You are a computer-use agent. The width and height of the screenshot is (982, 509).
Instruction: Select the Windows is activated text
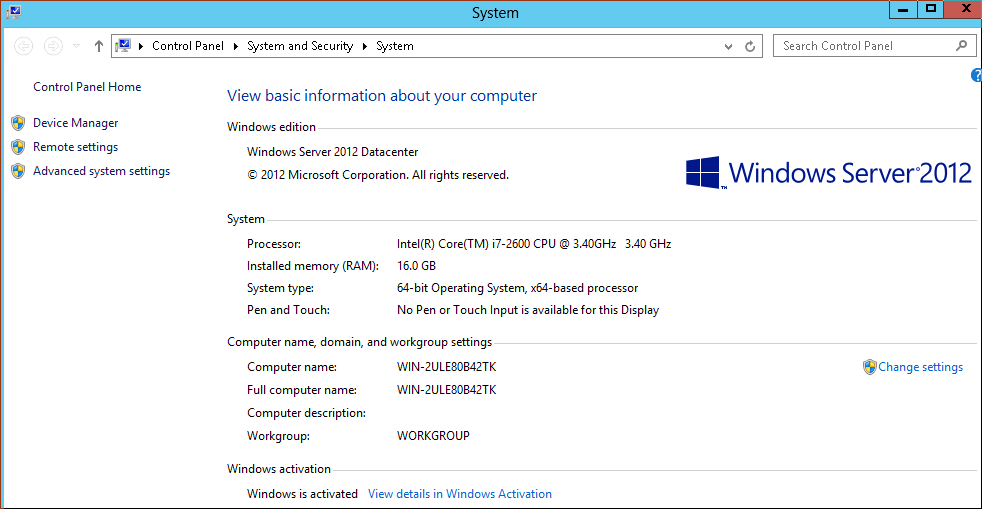tap(302, 494)
